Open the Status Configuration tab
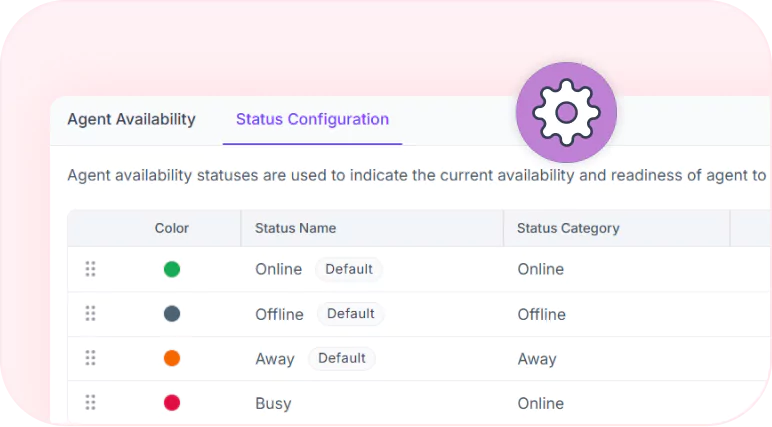This screenshot has width=772, height=427. [x=312, y=119]
